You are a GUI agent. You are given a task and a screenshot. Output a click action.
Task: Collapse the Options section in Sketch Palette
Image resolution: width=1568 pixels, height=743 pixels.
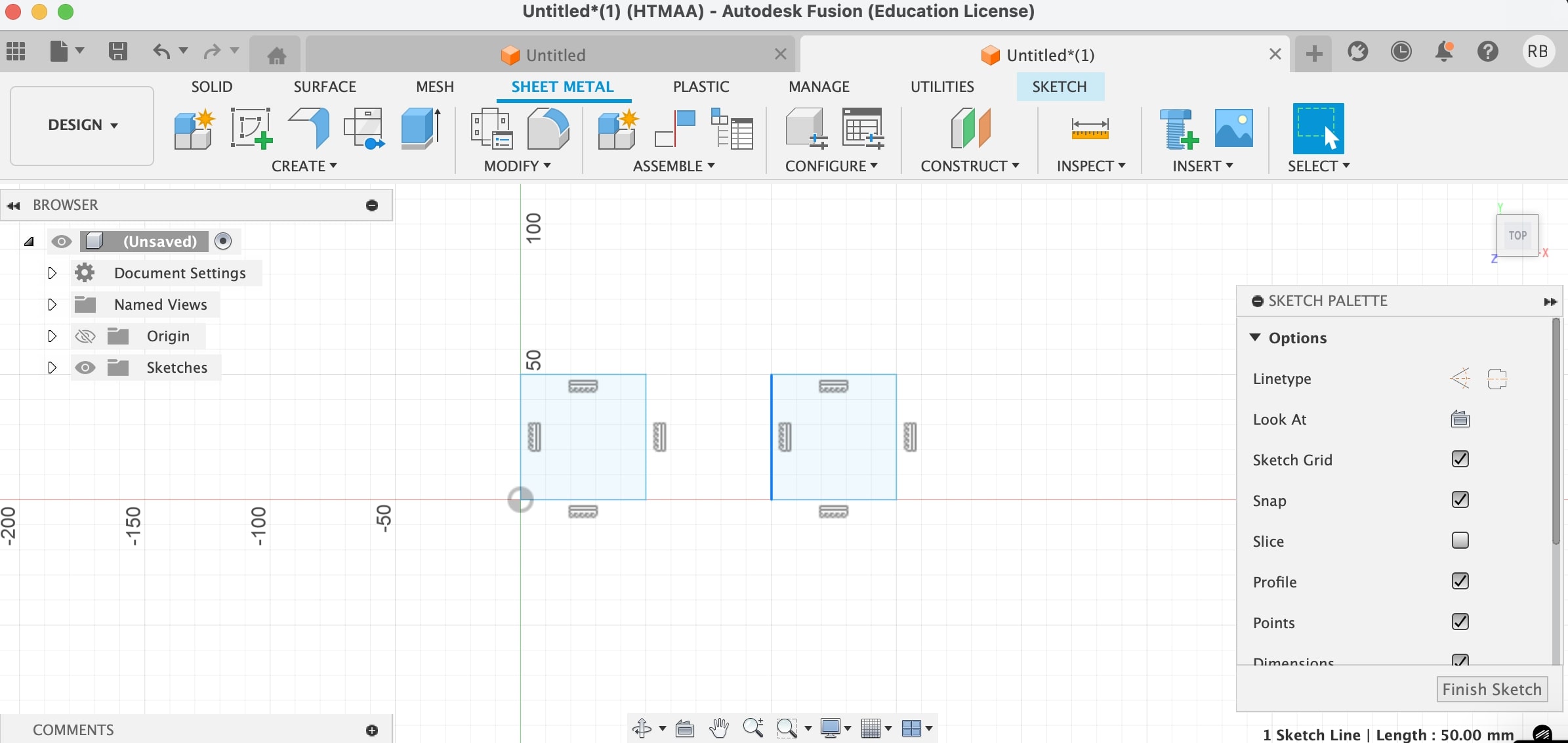(1255, 337)
